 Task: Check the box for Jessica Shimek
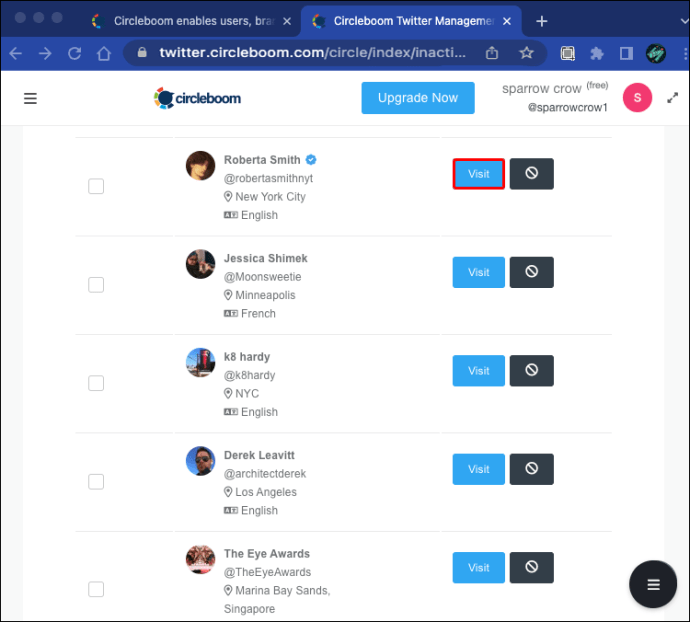click(96, 285)
